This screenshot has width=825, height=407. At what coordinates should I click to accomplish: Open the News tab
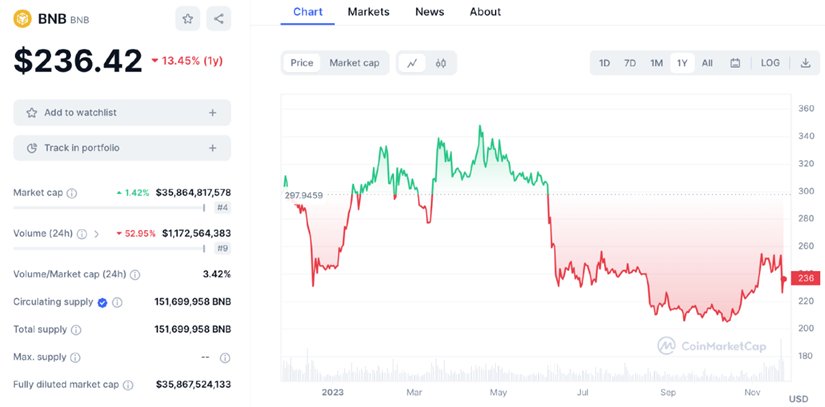click(429, 12)
